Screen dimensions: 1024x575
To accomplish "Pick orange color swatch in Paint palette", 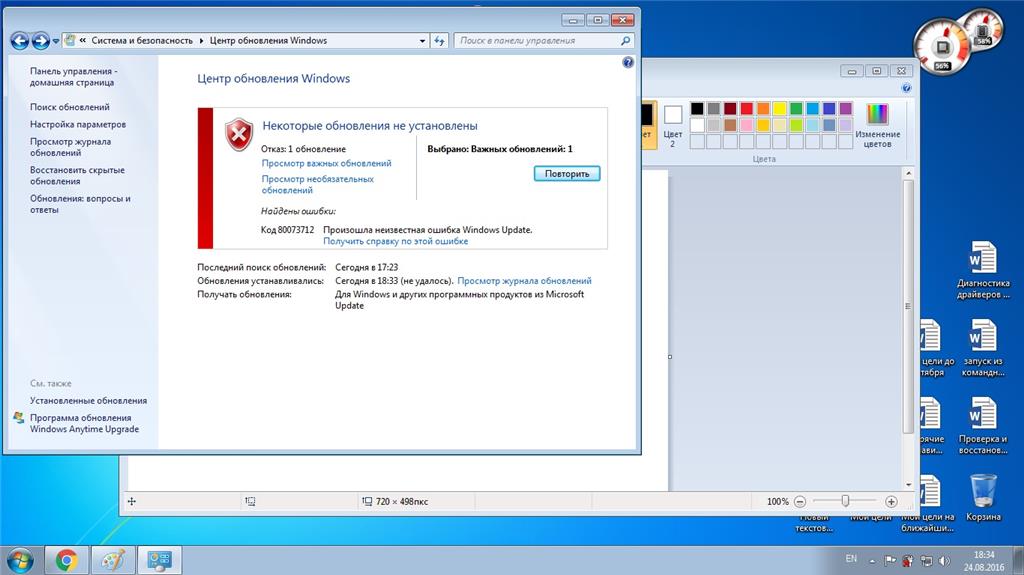I will click(x=763, y=108).
